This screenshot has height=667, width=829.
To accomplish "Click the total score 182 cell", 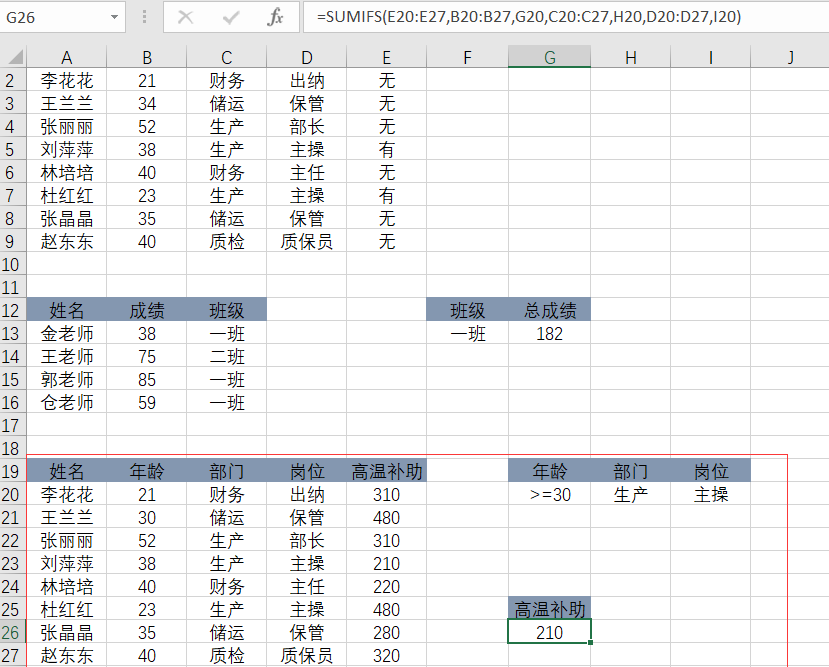I will [x=549, y=334].
